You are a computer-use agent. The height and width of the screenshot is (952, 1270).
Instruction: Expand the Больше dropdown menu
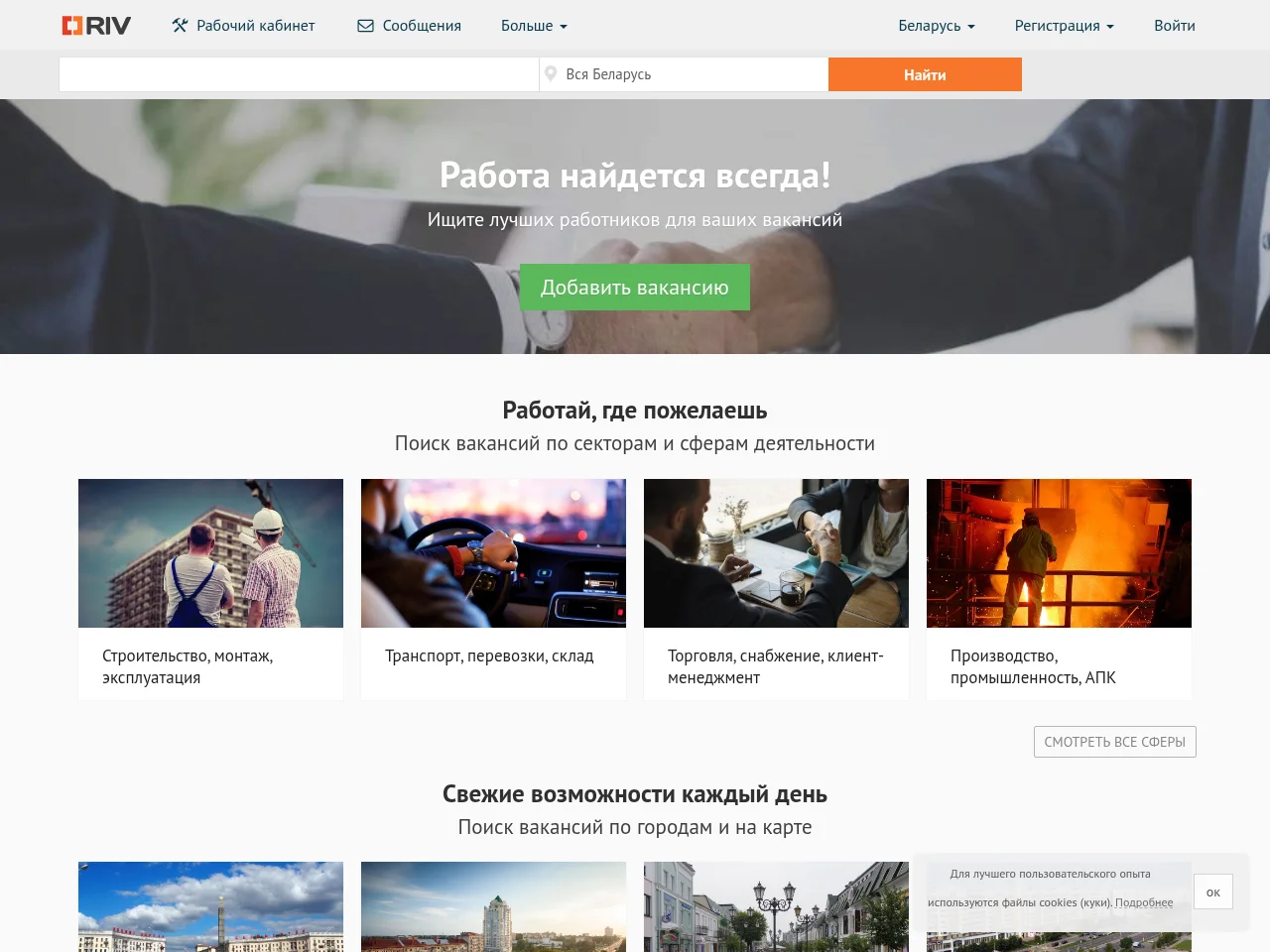(x=534, y=26)
